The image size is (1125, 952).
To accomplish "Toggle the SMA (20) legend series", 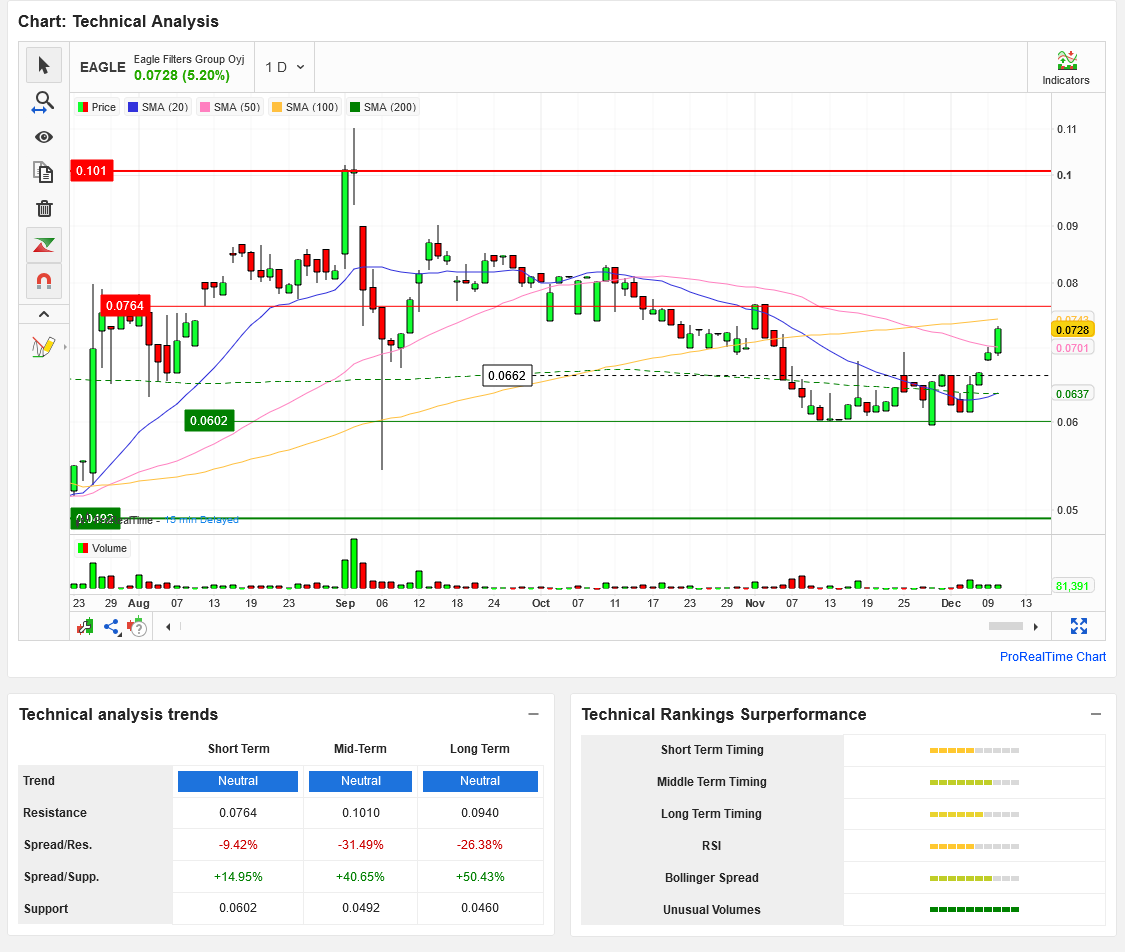I will pyautogui.click(x=158, y=107).
